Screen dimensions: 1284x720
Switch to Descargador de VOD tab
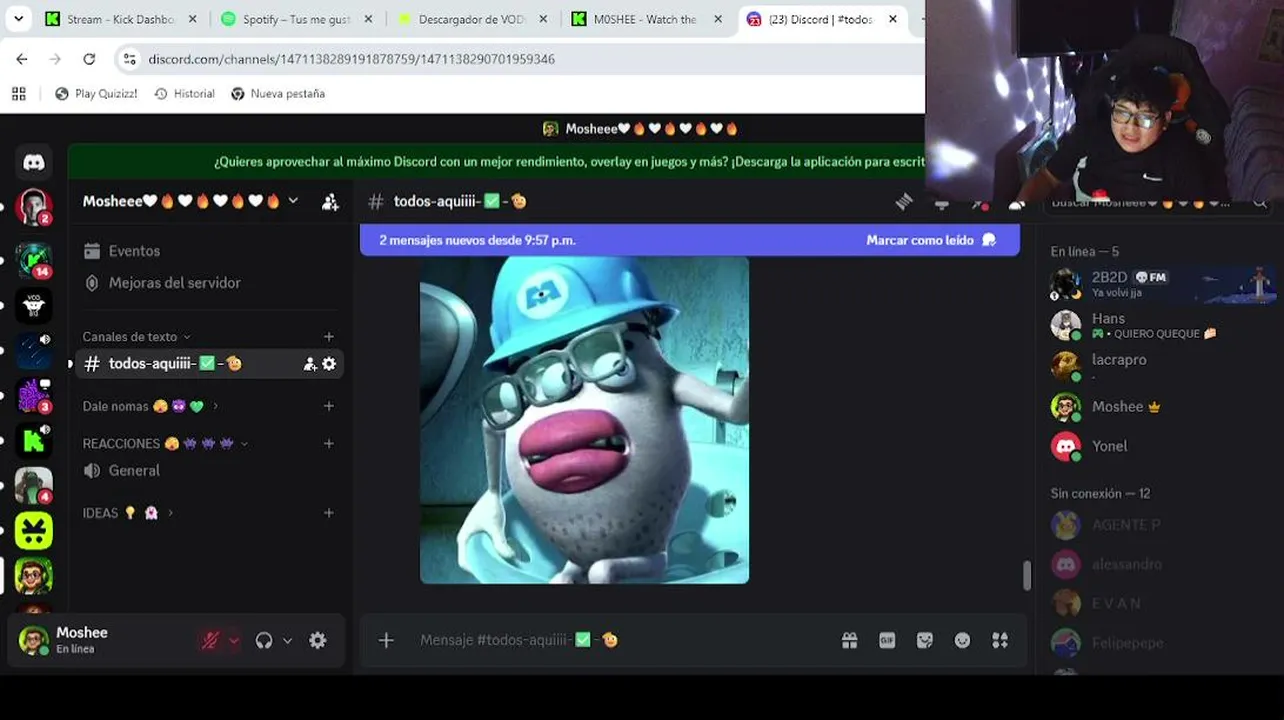473,19
